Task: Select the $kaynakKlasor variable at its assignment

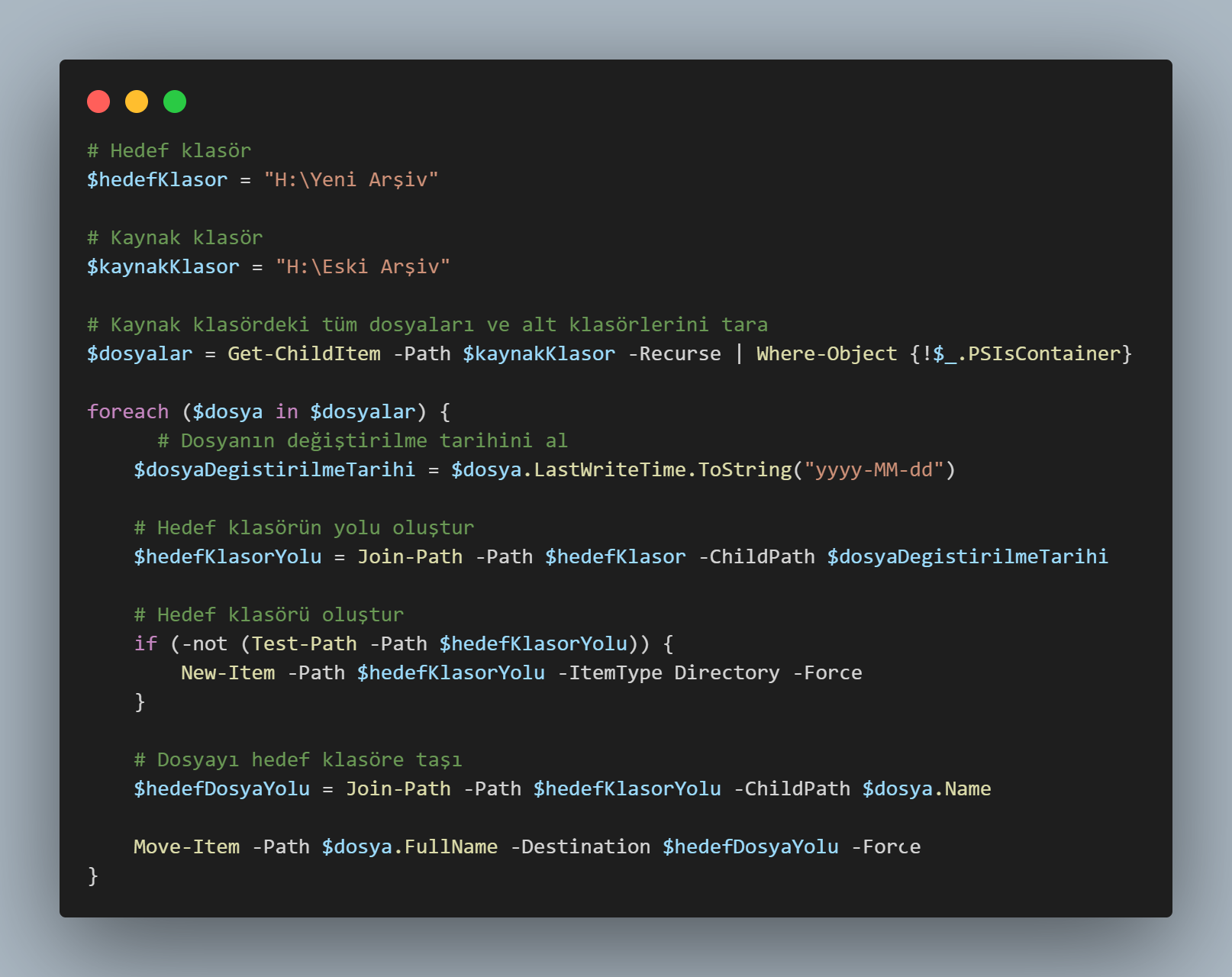Action: click(x=163, y=266)
